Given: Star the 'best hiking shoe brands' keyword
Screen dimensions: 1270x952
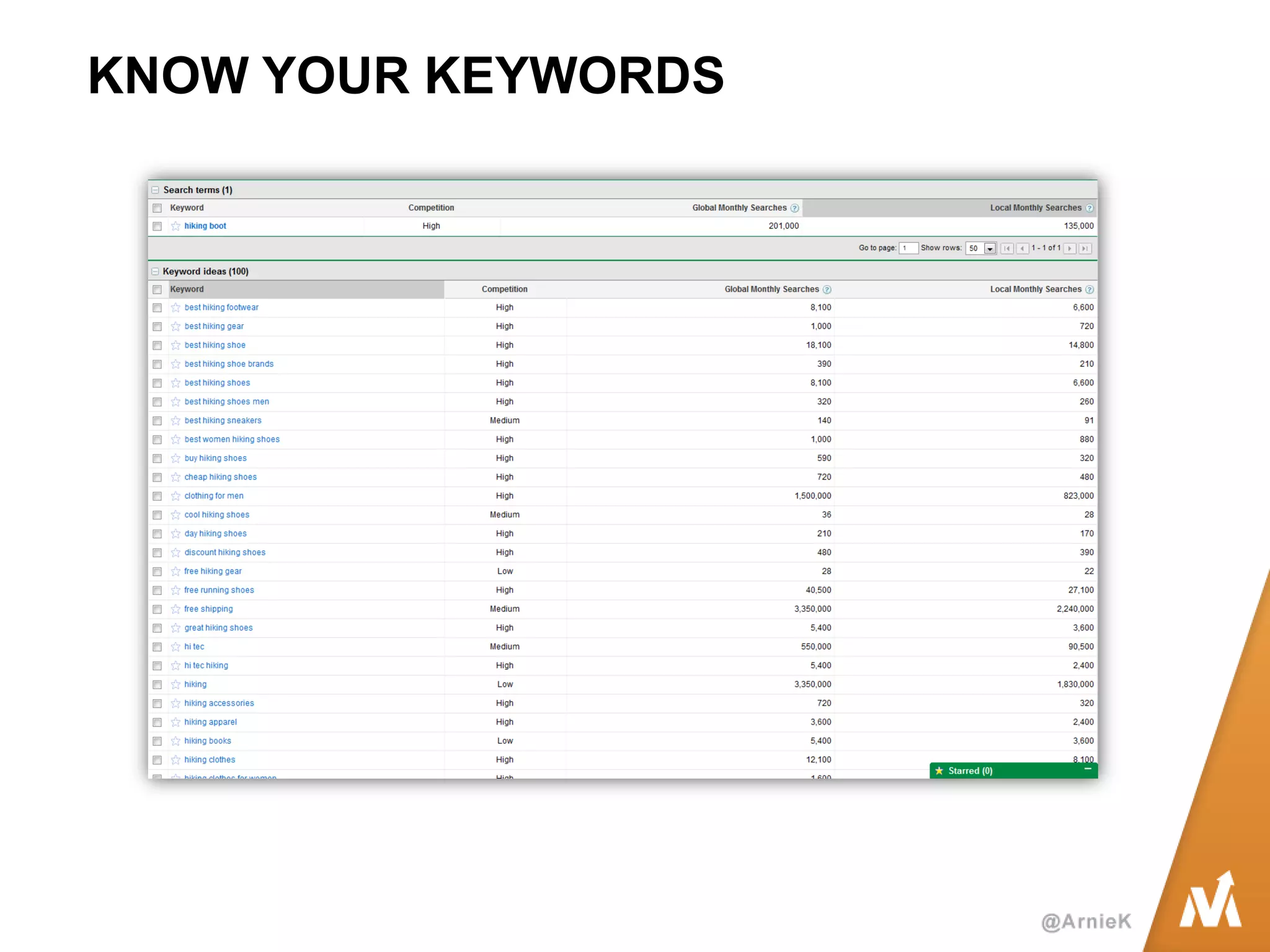Looking at the screenshot, I should [175, 364].
